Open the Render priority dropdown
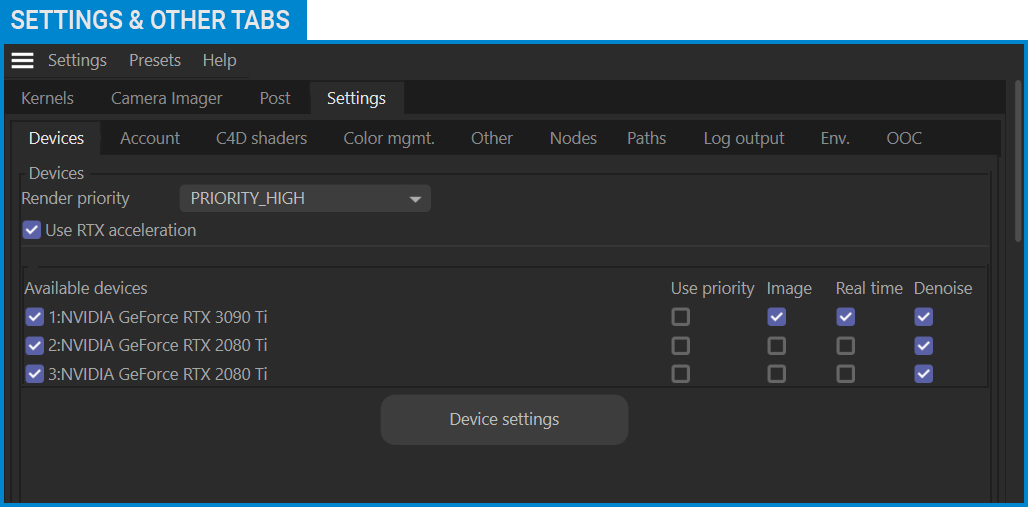Image resolution: width=1028 pixels, height=507 pixels. point(305,198)
